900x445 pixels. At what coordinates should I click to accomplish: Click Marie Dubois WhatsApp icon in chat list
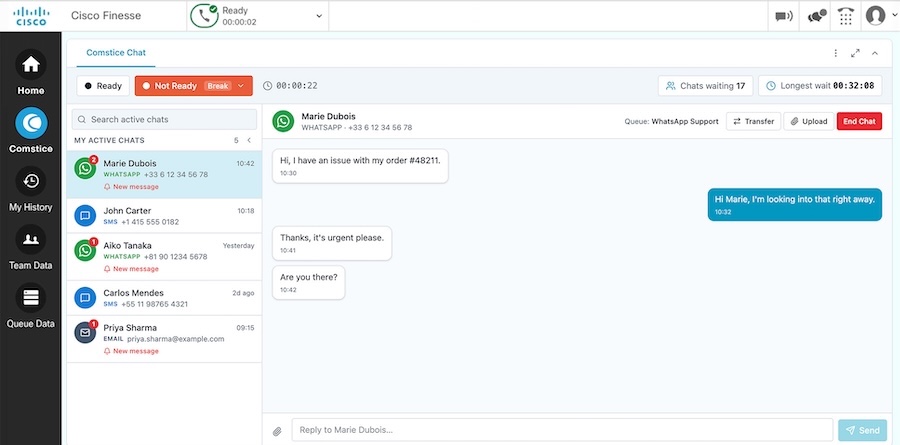[x=85, y=168]
